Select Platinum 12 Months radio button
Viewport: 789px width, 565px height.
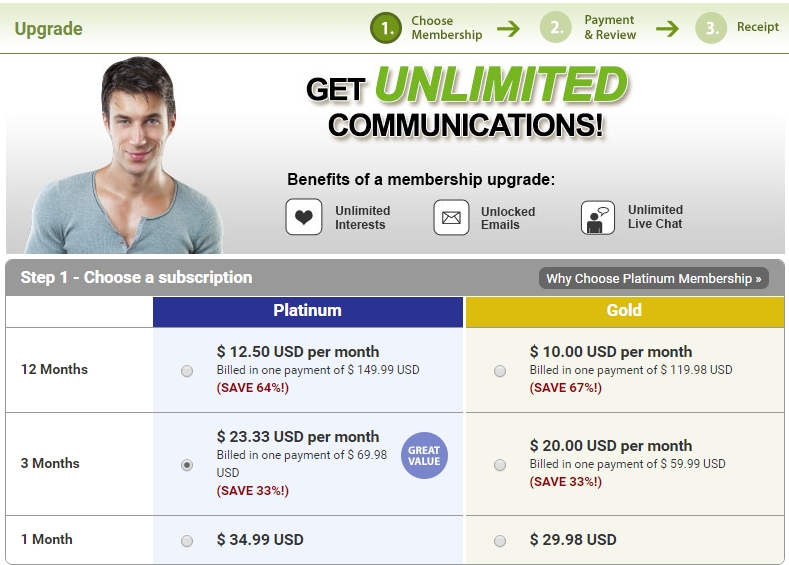(187, 371)
